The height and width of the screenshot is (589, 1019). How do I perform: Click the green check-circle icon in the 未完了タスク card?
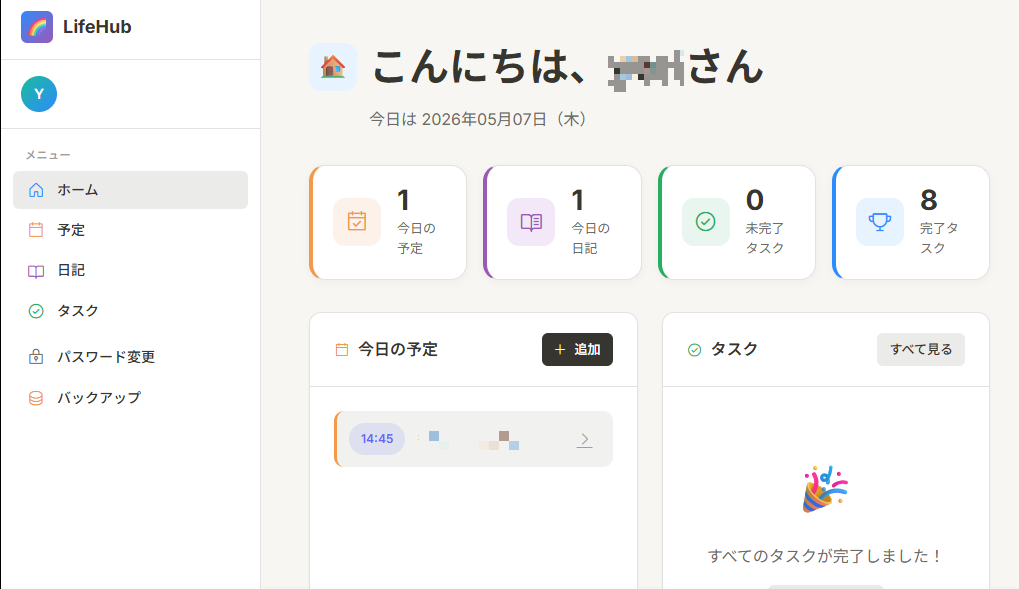pyautogui.click(x=706, y=222)
